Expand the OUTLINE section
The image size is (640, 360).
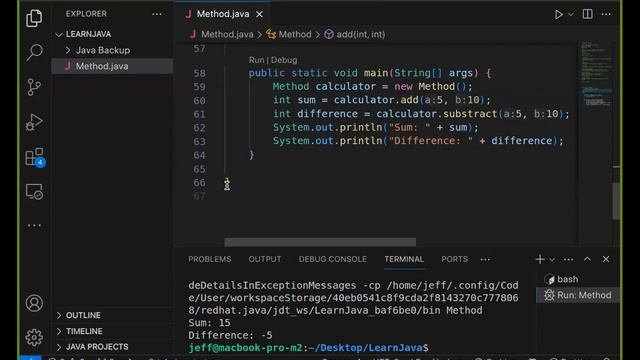(x=113, y=315)
